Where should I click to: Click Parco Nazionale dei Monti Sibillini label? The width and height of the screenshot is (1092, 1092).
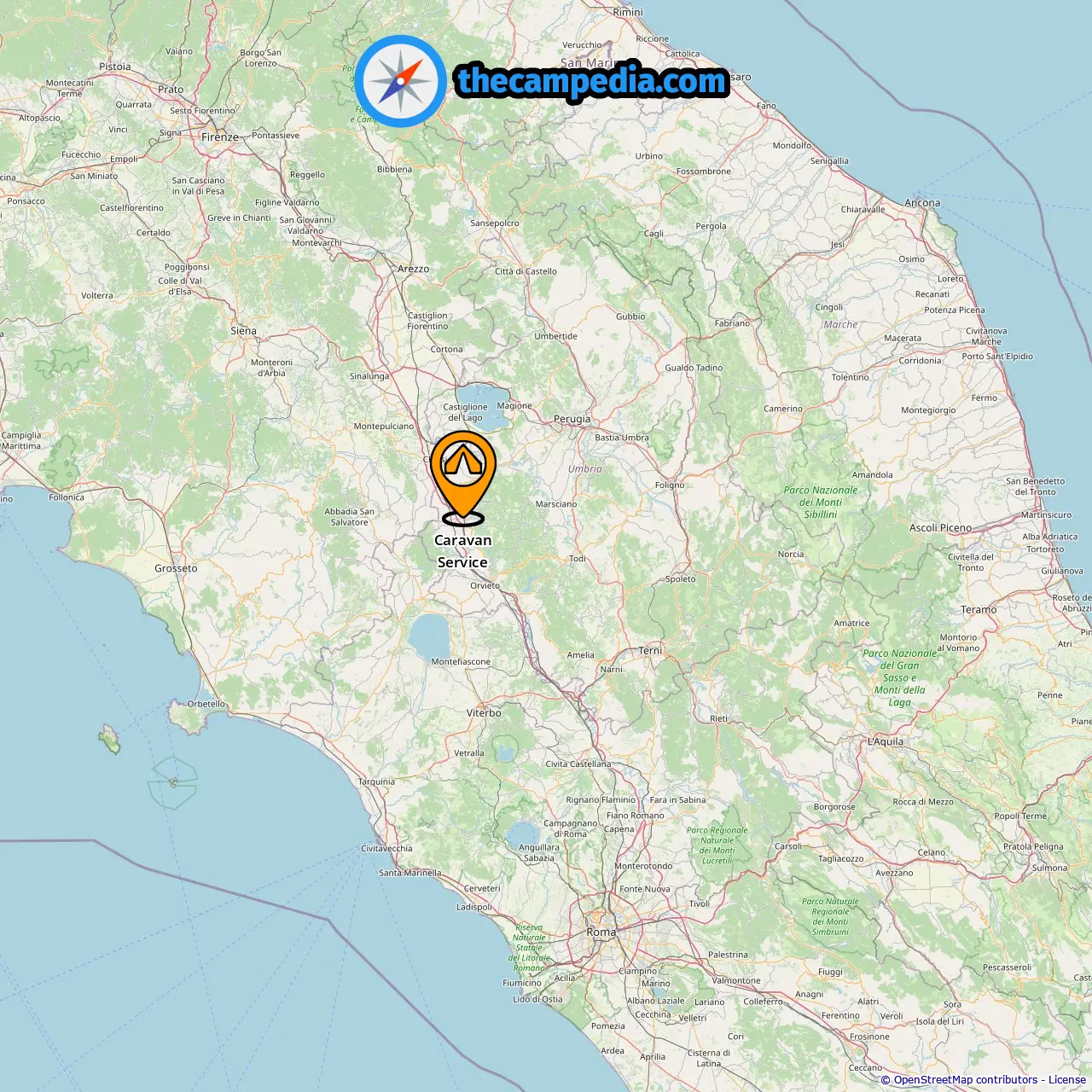pos(821,502)
